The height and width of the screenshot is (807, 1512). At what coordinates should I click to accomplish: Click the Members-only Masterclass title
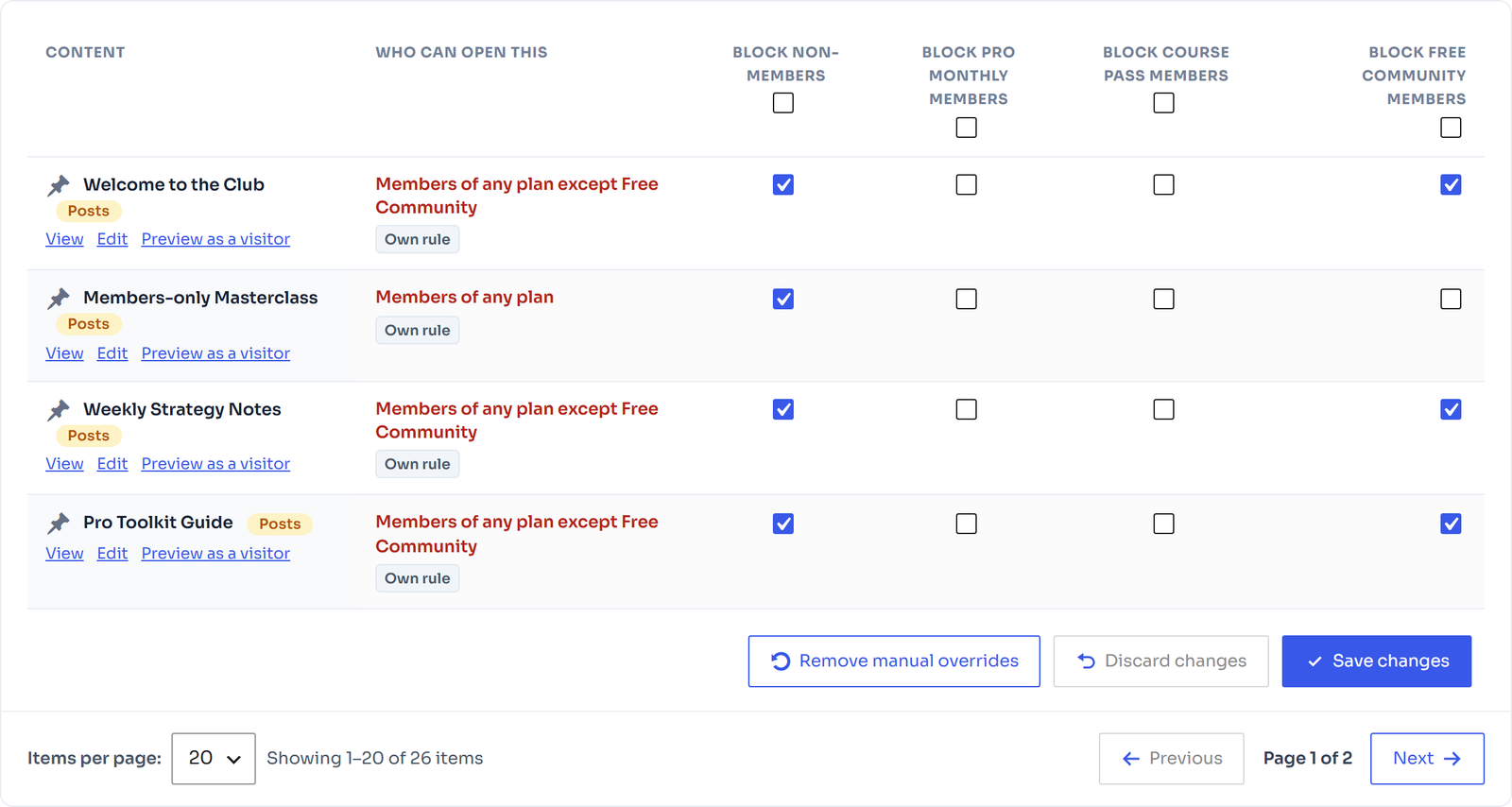(200, 298)
